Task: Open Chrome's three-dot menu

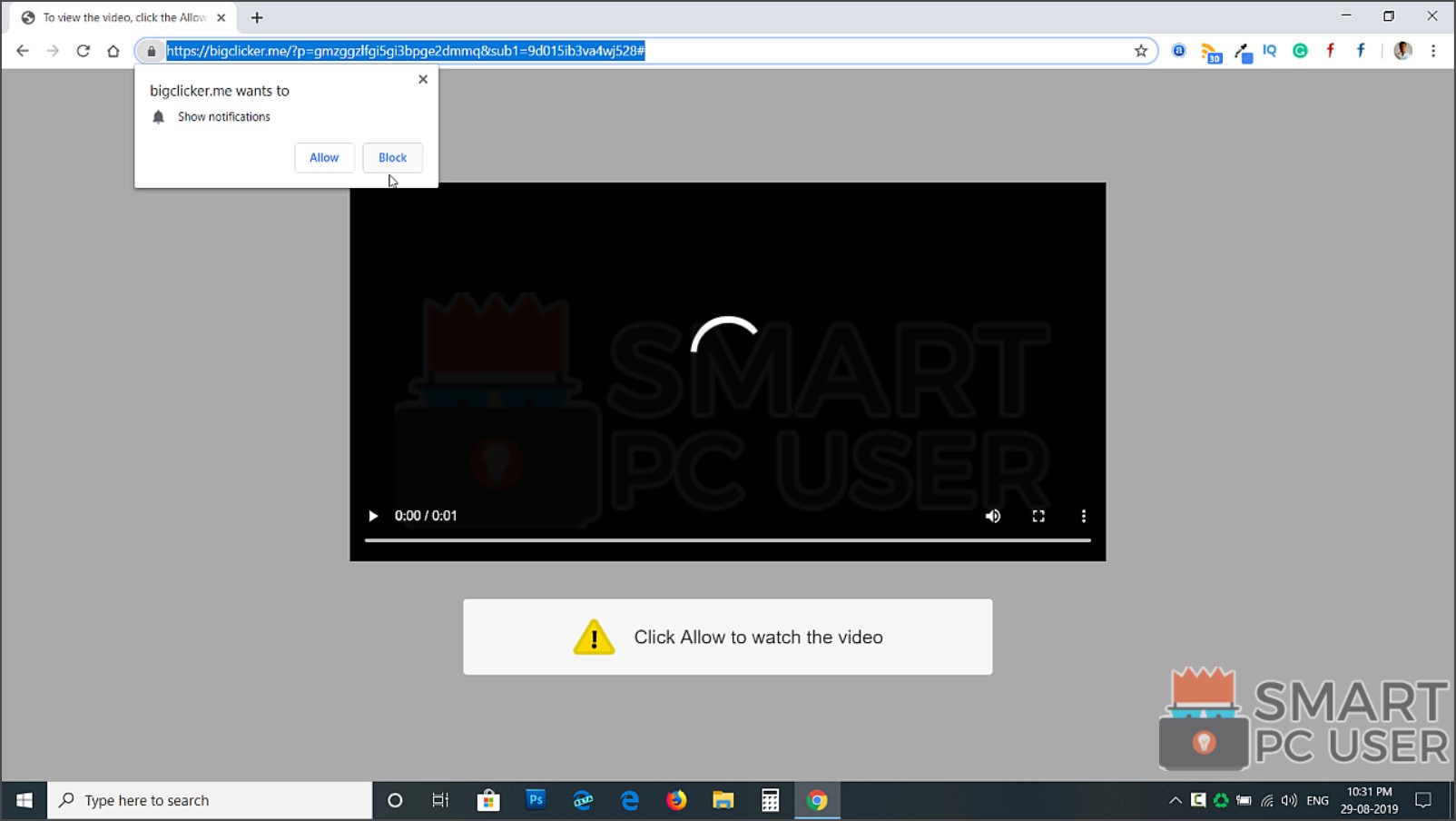Action: (x=1434, y=51)
